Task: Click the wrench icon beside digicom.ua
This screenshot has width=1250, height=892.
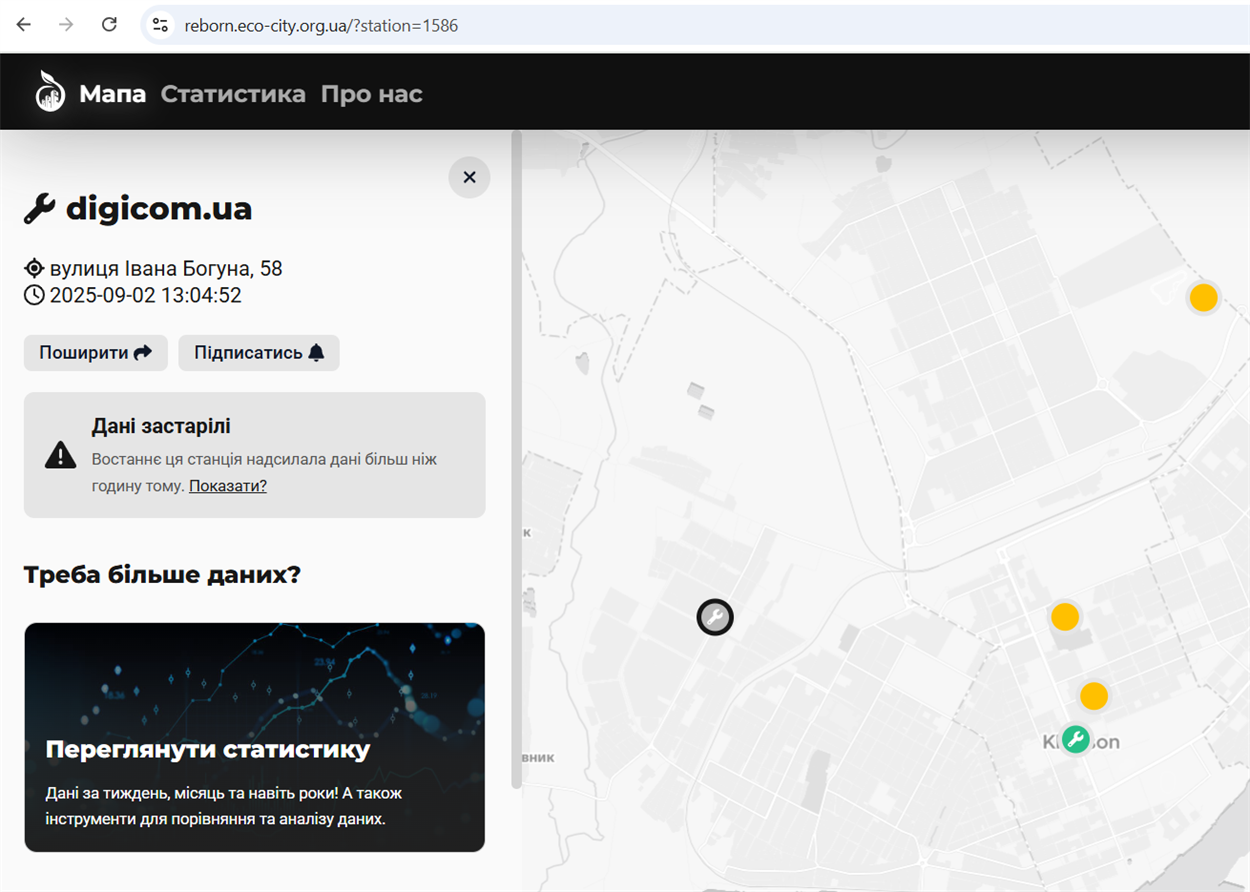Action: click(40, 209)
